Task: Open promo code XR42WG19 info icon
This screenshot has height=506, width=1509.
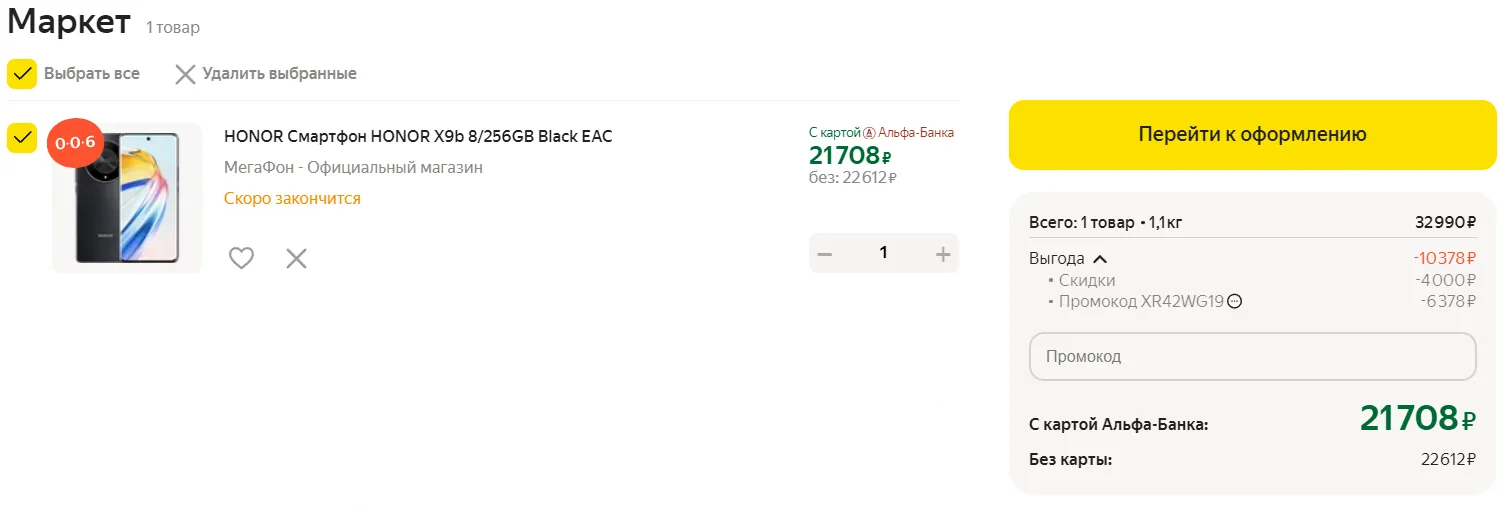Action: pyautogui.click(x=1234, y=301)
